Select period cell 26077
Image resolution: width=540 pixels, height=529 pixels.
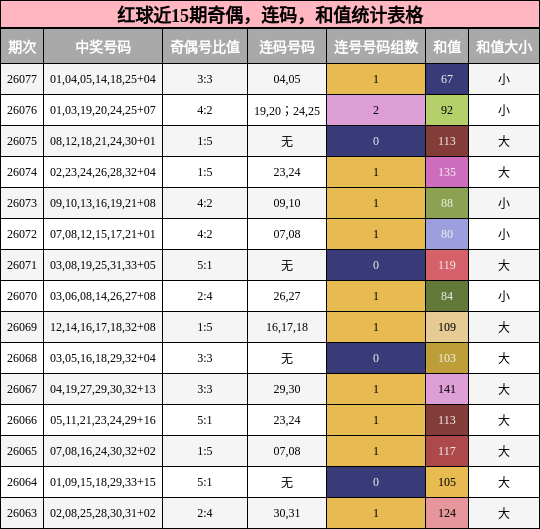tap(22, 79)
